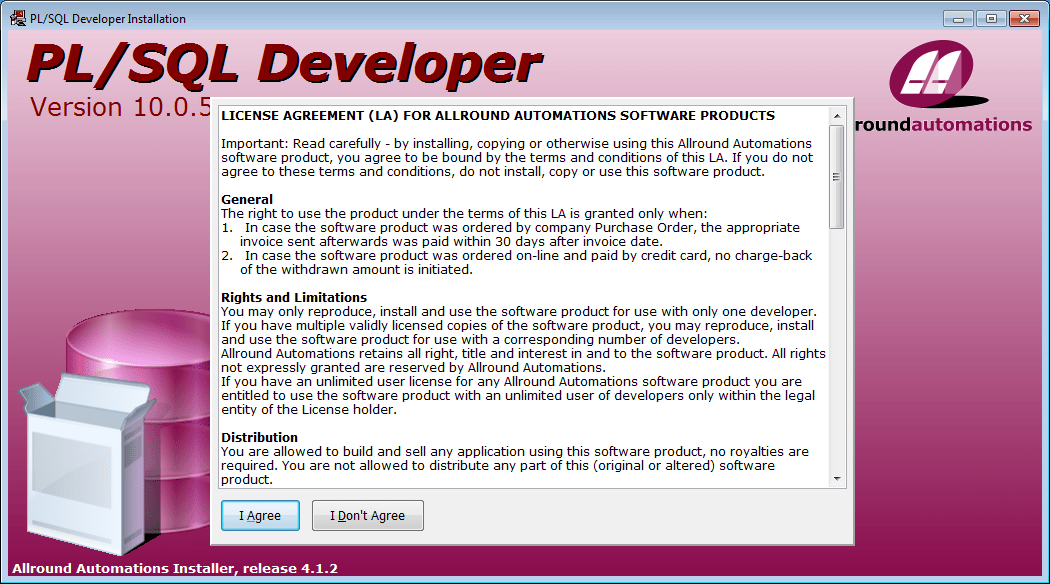Click the LICENSE AGREEMENT (LA) title line
The height and width of the screenshot is (584, 1050).
(498, 116)
